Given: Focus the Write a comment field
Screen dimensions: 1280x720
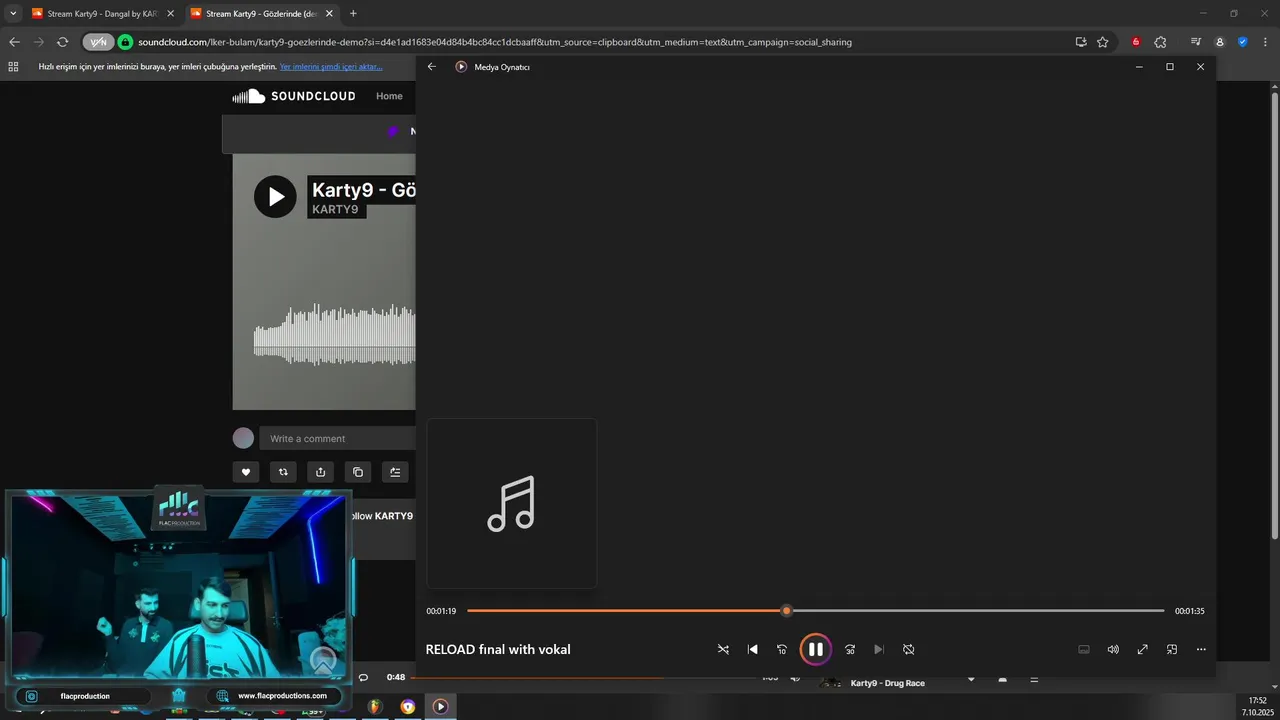Looking at the screenshot, I should point(338,438).
